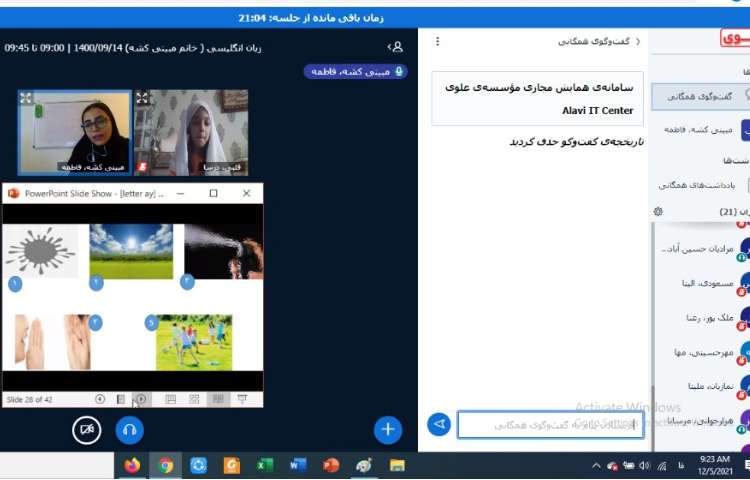Open the public chat options menu (three dots)
The image size is (750, 480).
[x=437, y=42]
